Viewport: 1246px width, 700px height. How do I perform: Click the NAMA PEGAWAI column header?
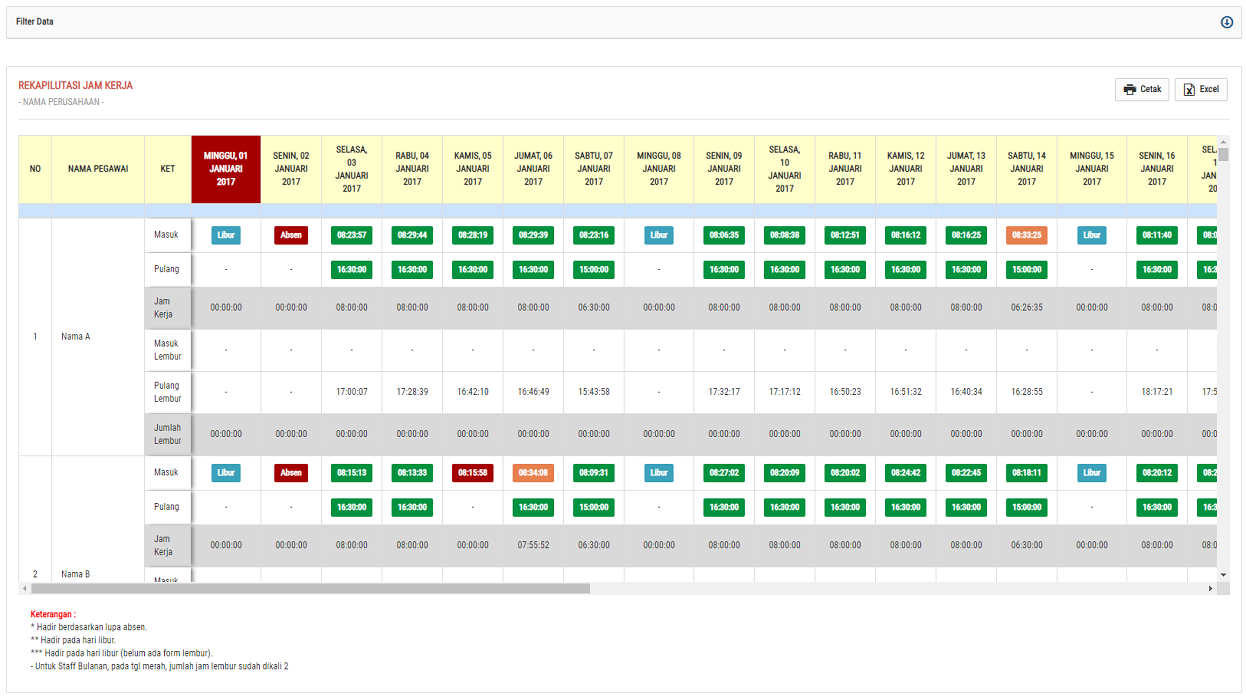[x=98, y=169]
